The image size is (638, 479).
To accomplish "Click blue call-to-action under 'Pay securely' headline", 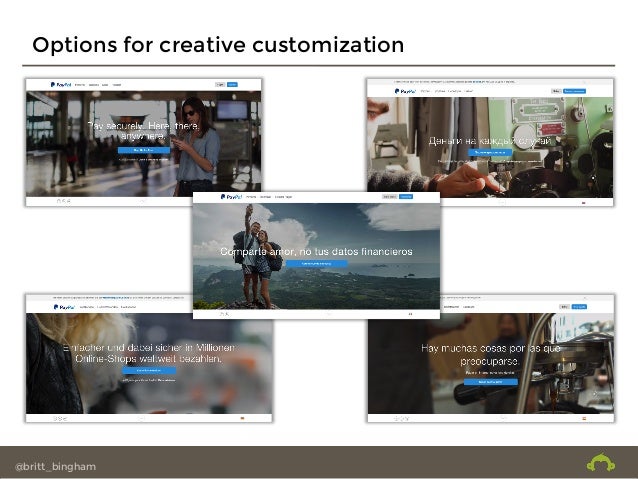I will (144, 150).
